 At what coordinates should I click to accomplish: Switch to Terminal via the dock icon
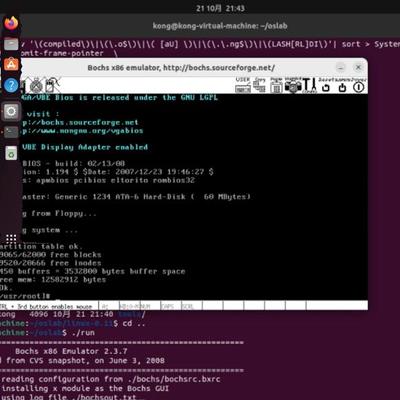tap(11, 132)
